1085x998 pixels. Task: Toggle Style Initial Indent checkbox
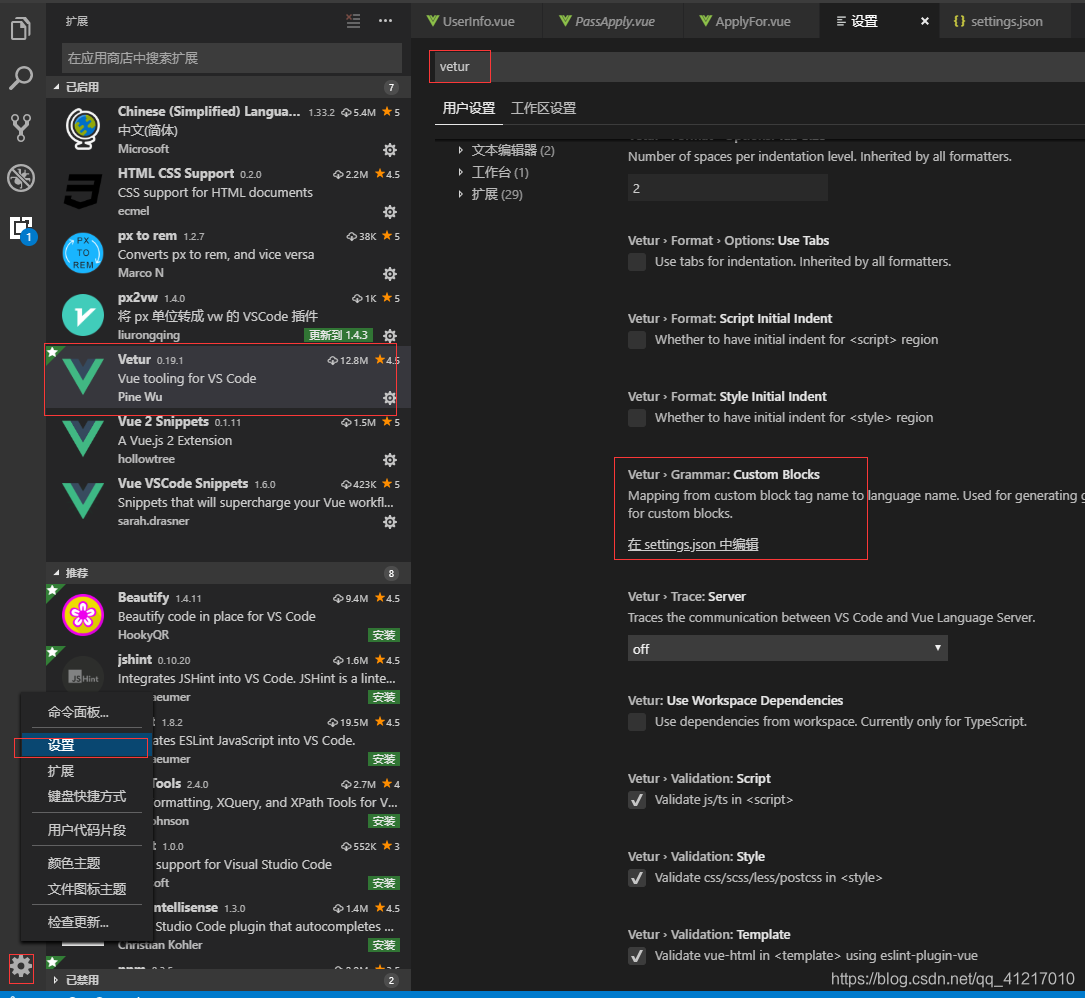pyautogui.click(x=637, y=418)
